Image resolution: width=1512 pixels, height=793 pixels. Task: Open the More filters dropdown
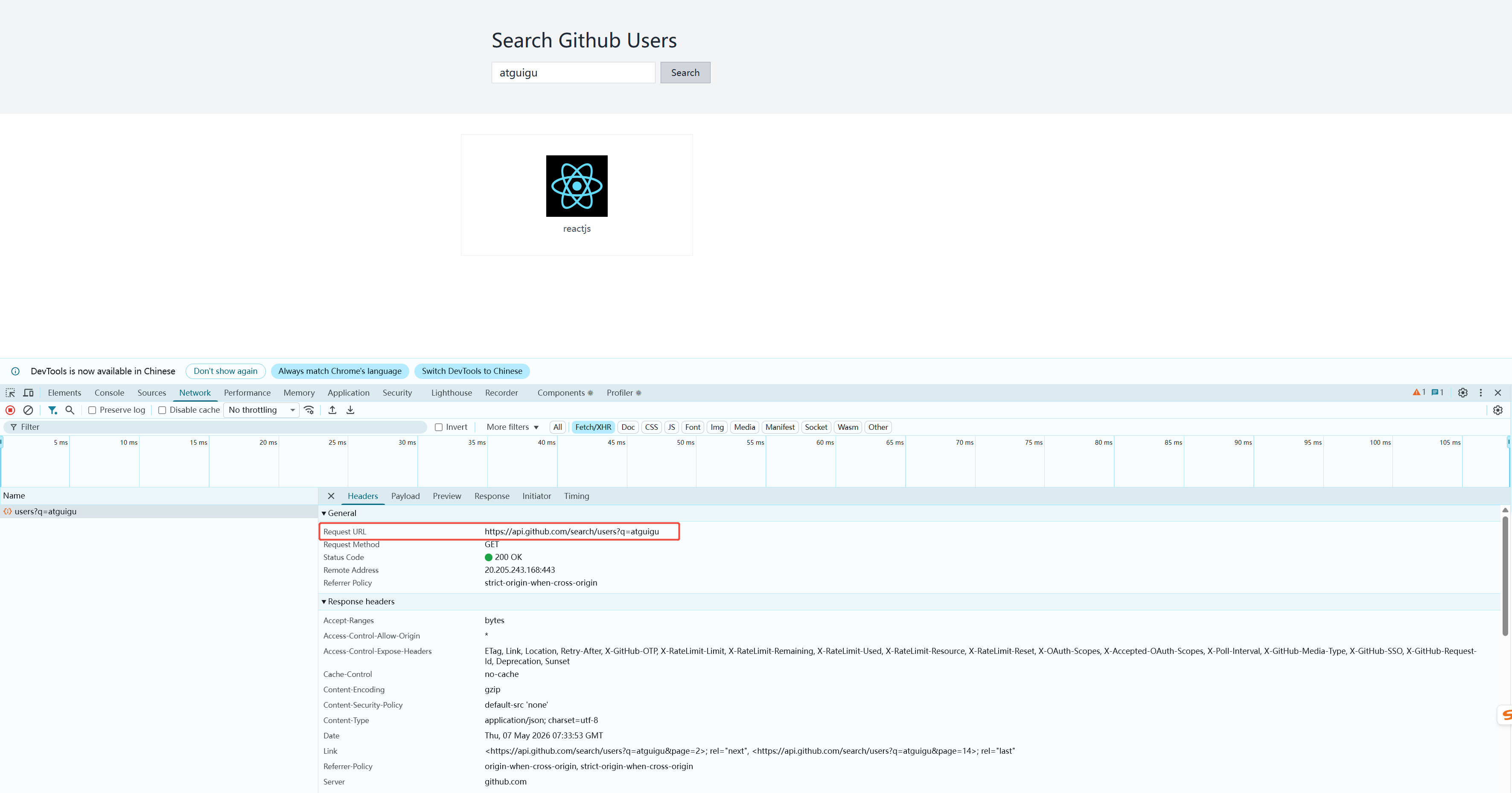pyautogui.click(x=513, y=427)
